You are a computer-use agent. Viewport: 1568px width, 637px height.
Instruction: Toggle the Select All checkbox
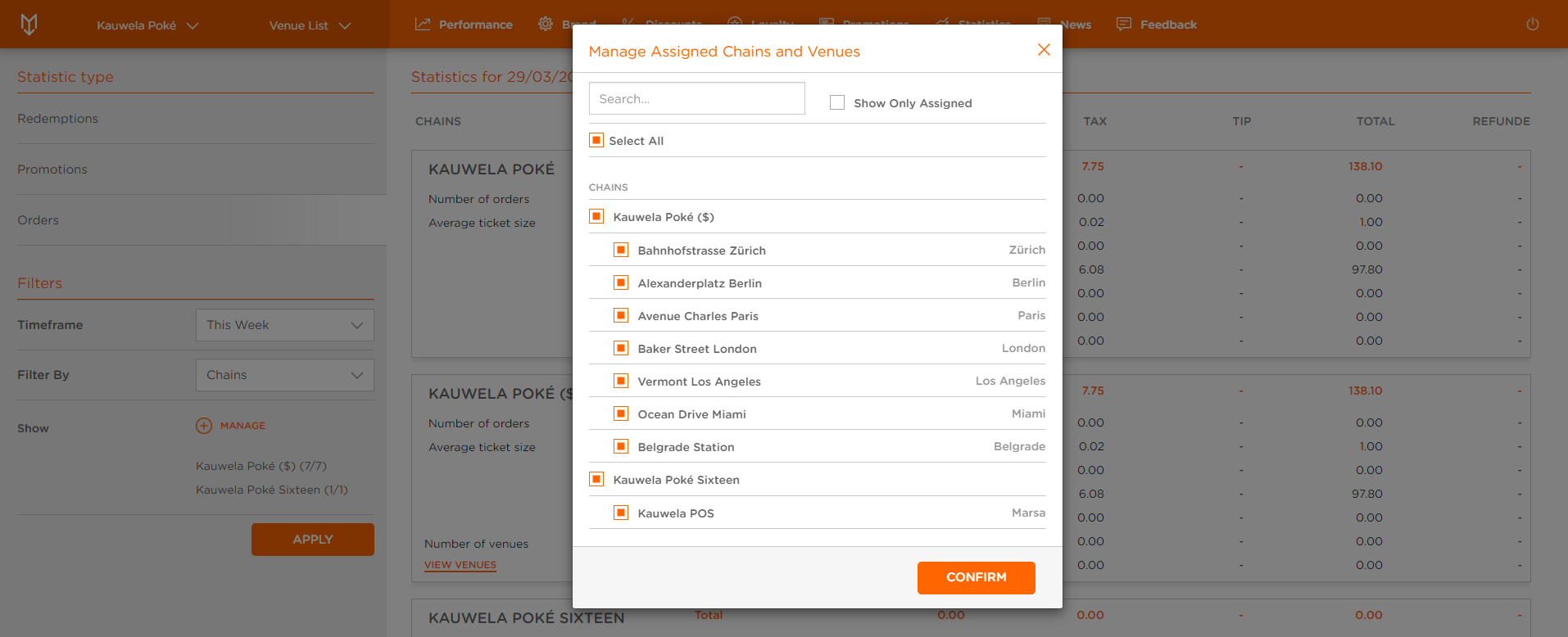click(x=596, y=140)
